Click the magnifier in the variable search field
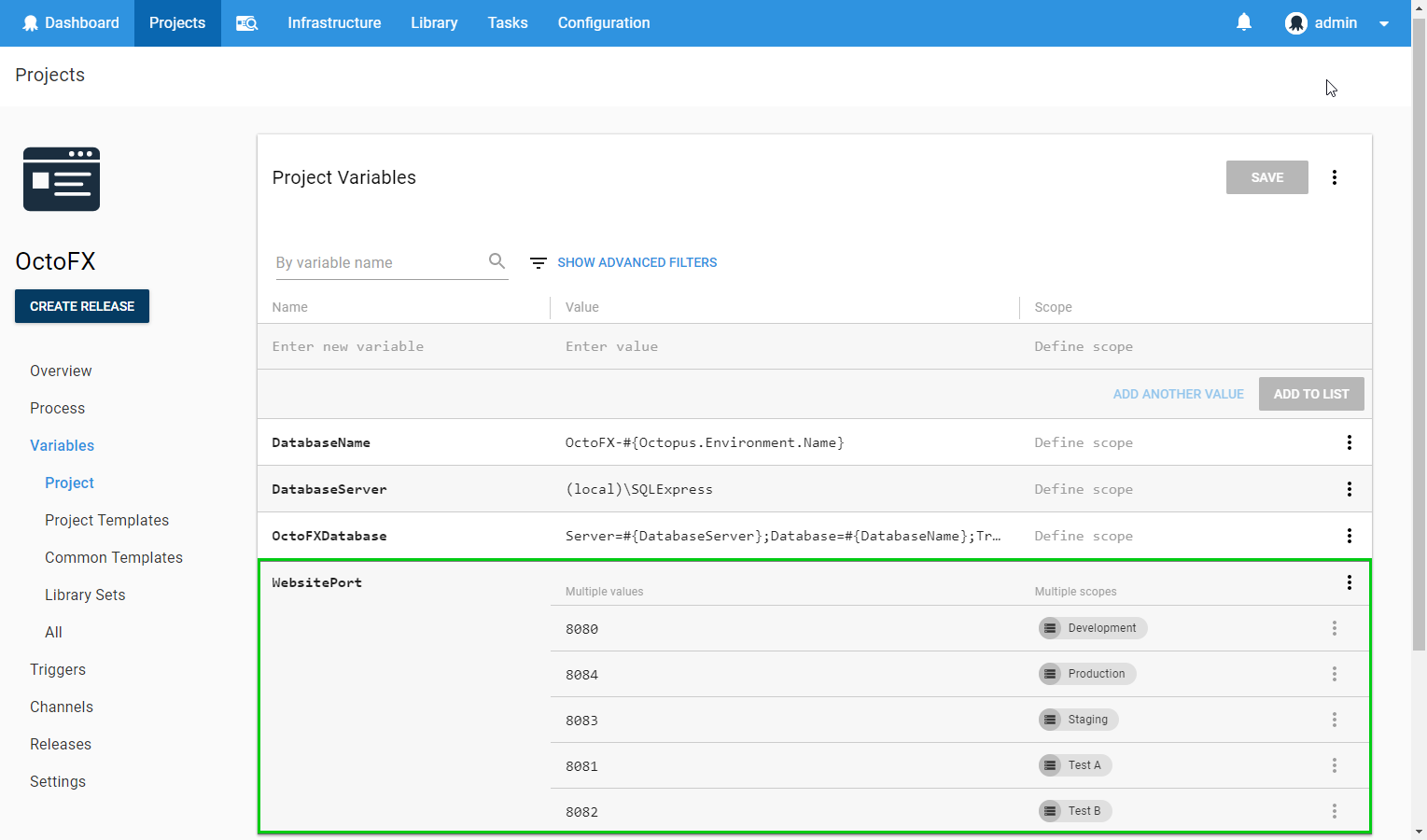1427x840 pixels. pos(497,261)
